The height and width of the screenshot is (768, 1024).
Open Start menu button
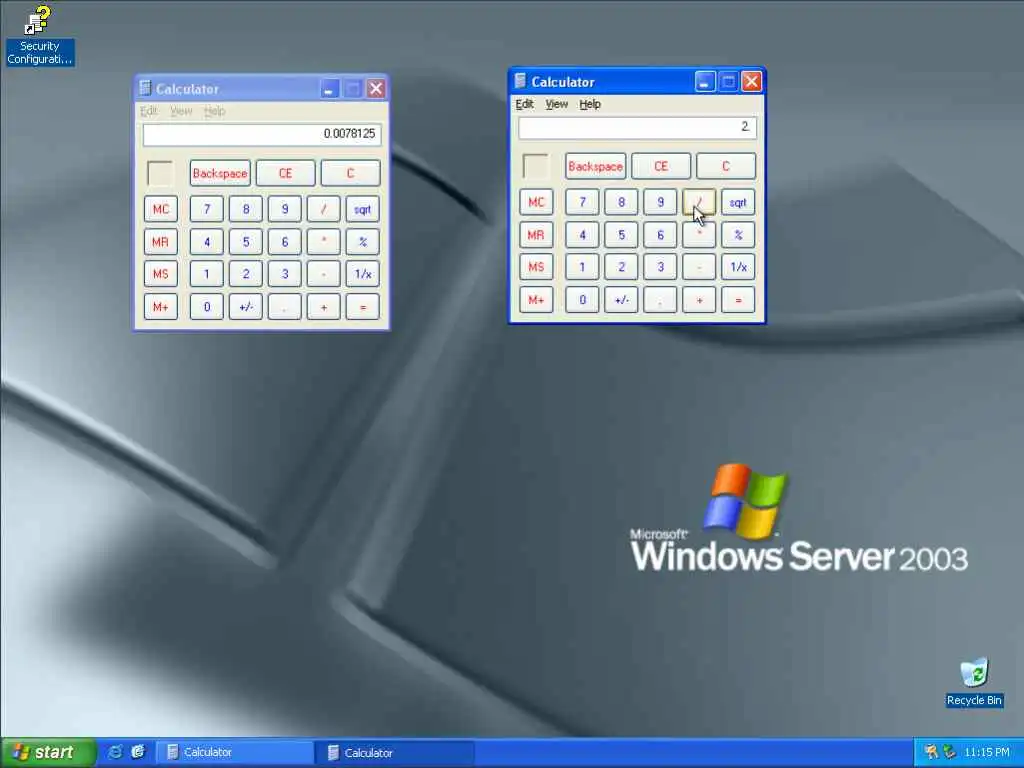(47, 752)
